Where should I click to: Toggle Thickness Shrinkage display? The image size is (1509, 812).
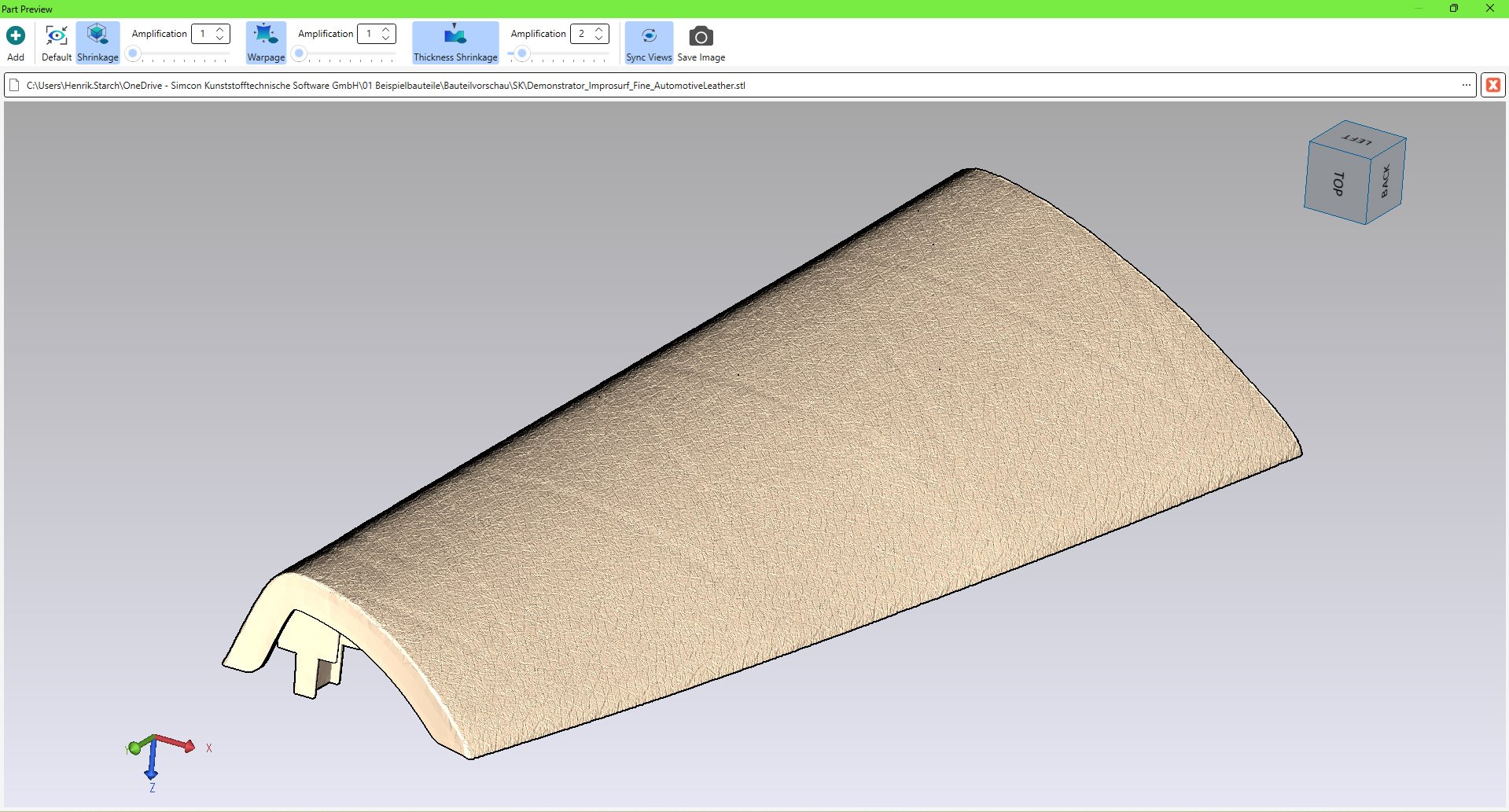[455, 43]
